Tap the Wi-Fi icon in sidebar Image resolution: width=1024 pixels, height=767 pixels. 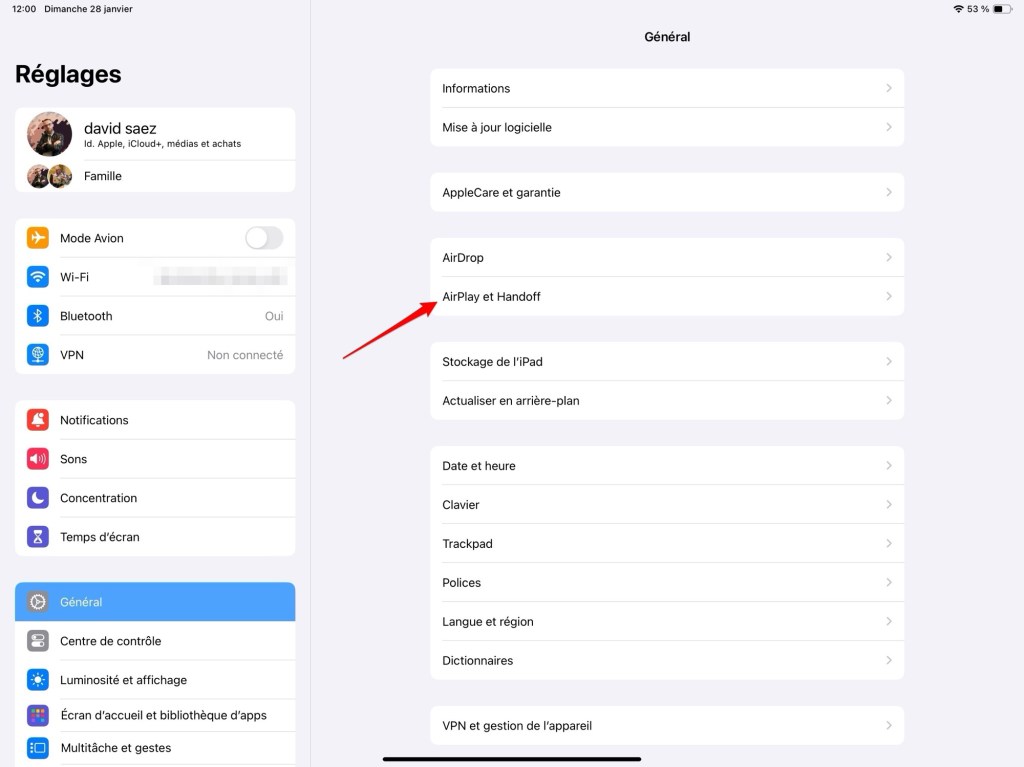click(38, 277)
